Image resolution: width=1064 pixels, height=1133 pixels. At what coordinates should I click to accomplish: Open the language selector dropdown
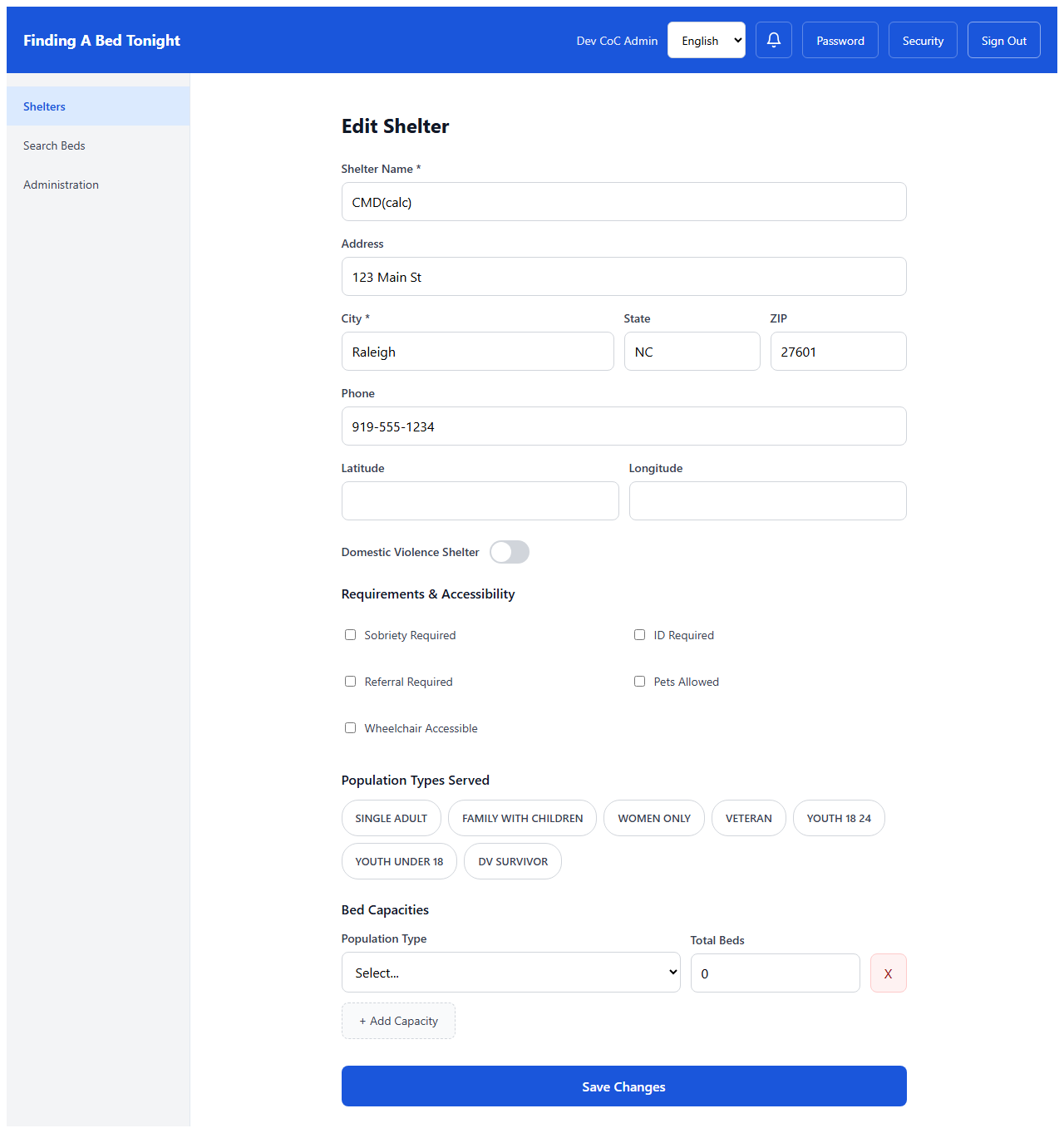(x=706, y=40)
